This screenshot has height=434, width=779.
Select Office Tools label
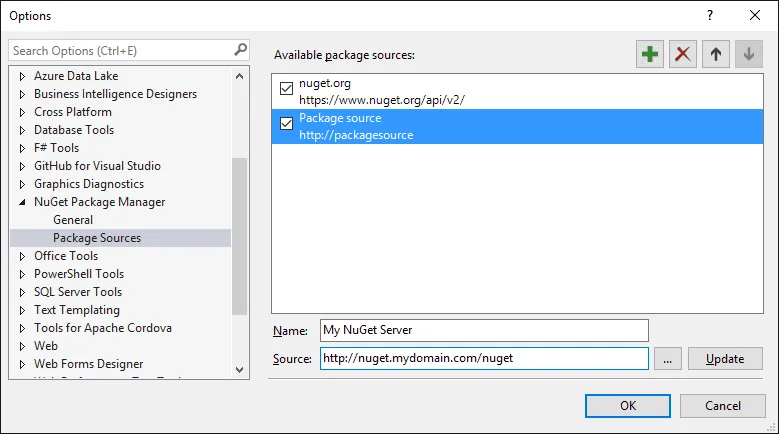point(66,256)
